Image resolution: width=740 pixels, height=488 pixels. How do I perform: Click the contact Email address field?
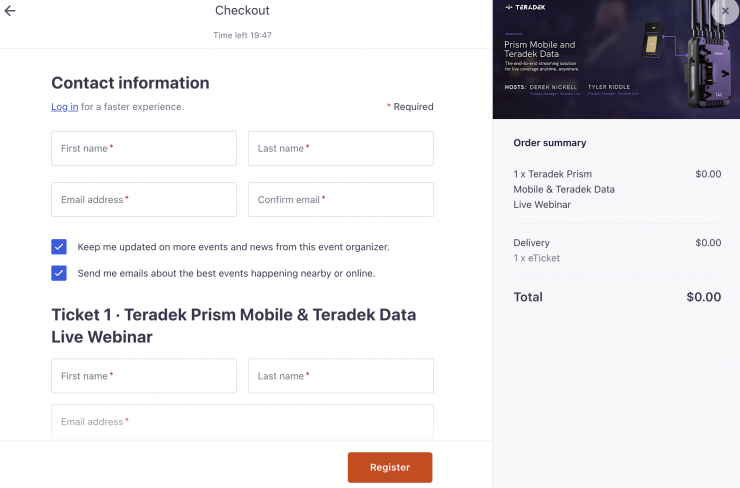pos(144,200)
